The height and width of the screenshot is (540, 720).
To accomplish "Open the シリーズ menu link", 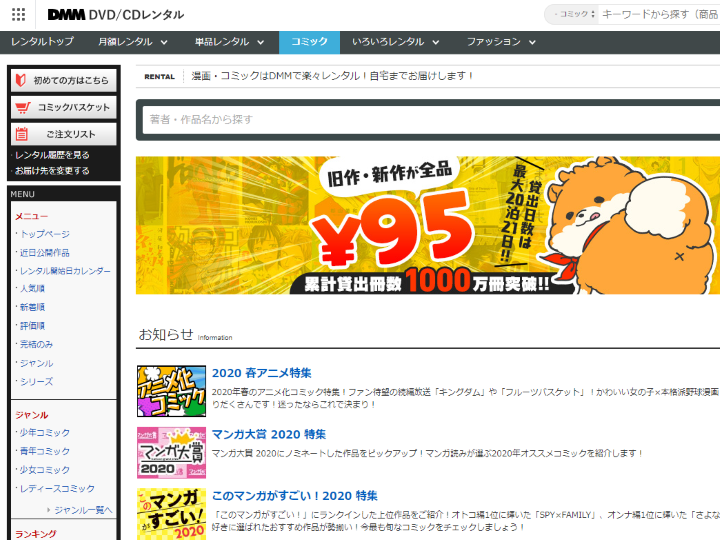I will (x=36, y=382).
